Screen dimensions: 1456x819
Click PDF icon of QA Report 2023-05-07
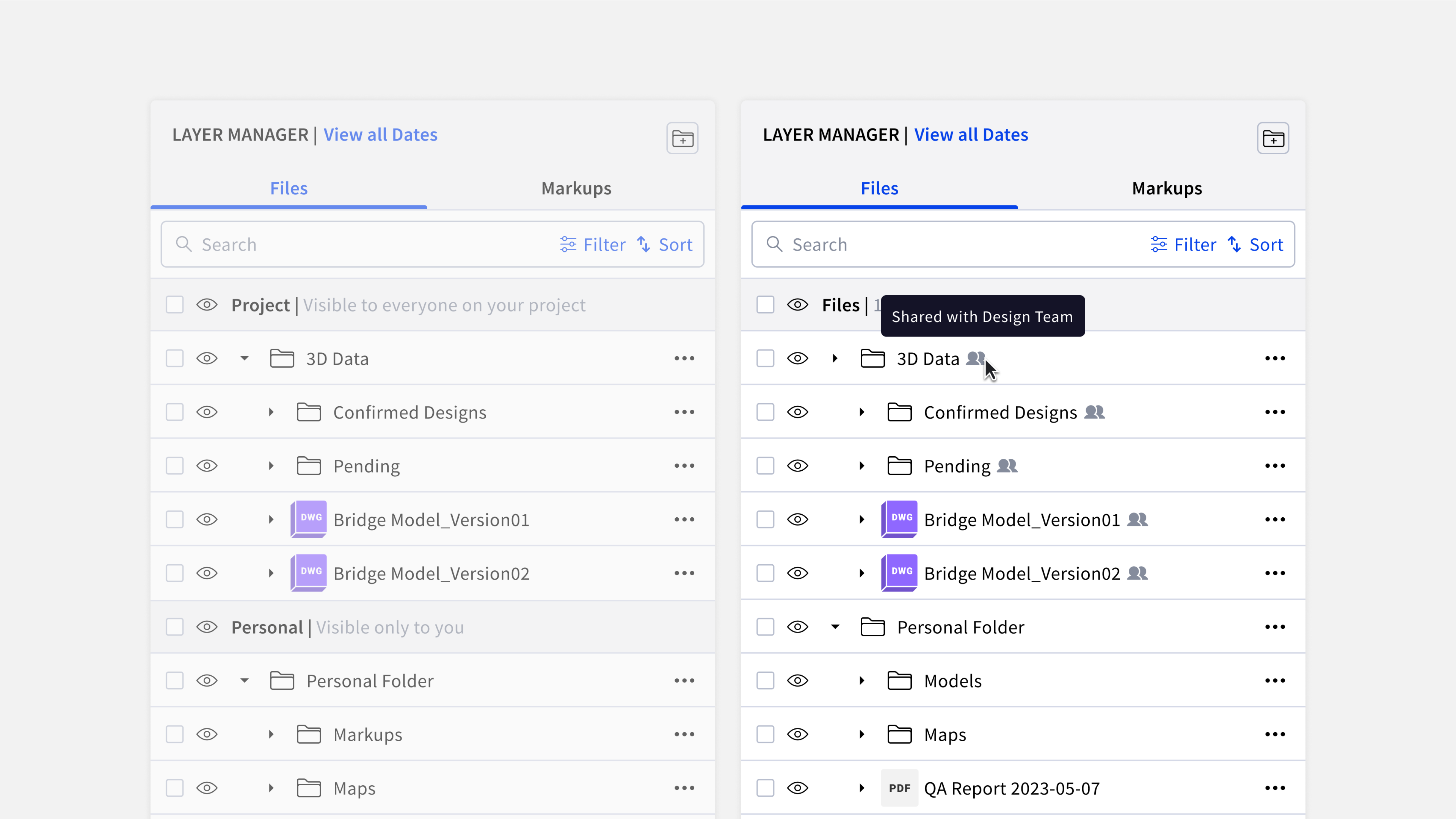pos(899,788)
